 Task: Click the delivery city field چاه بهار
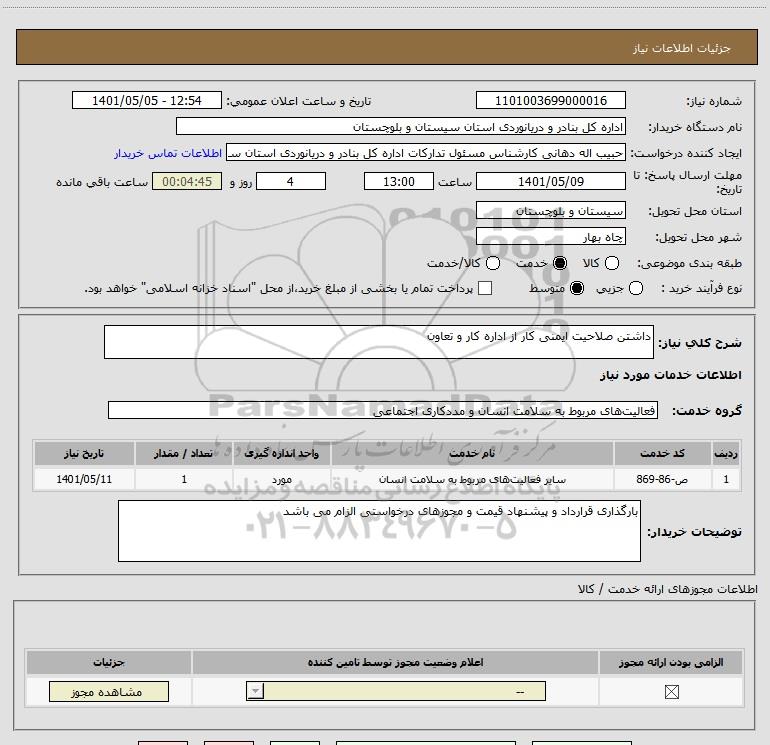click(550, 237)
